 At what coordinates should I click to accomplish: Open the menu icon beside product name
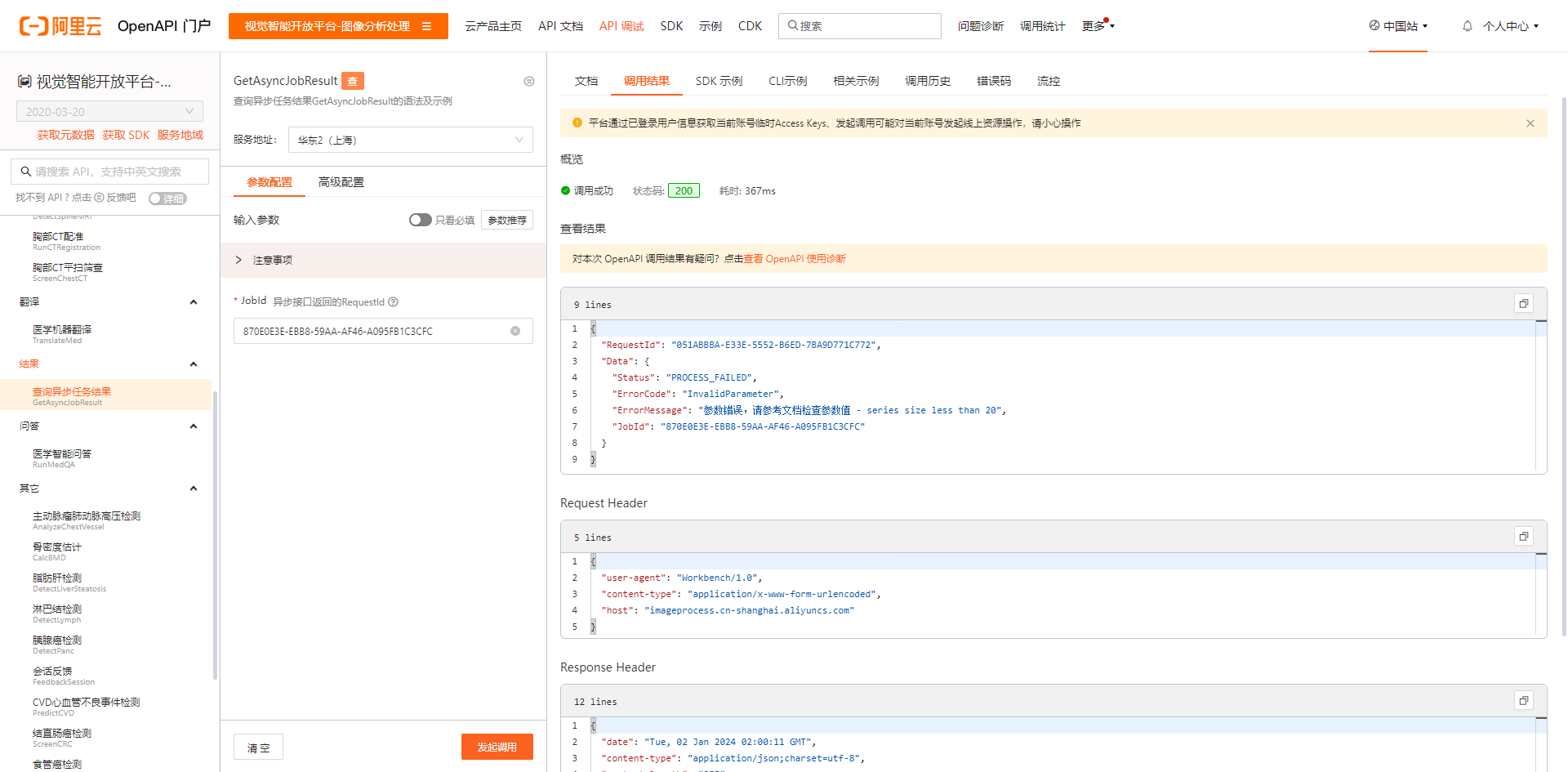[426, 26]
